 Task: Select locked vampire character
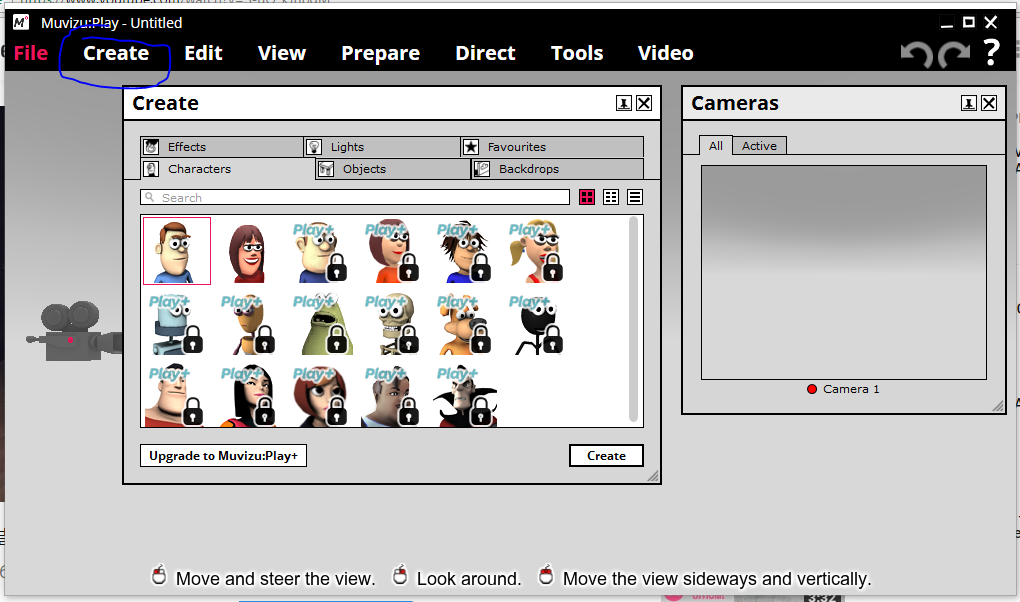point(465,396)
